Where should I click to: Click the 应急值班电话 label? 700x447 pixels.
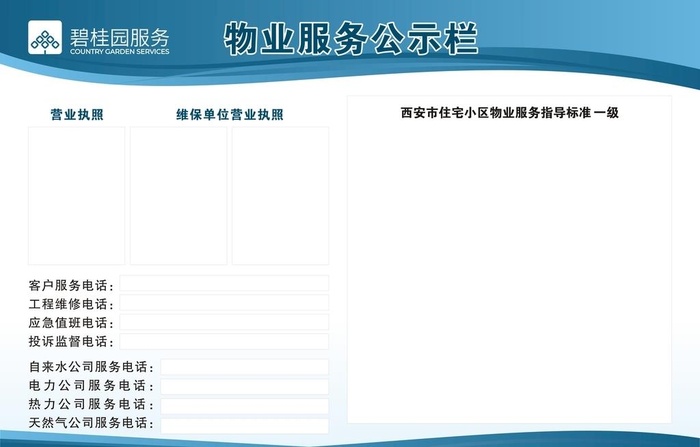(x=71, y=323)
